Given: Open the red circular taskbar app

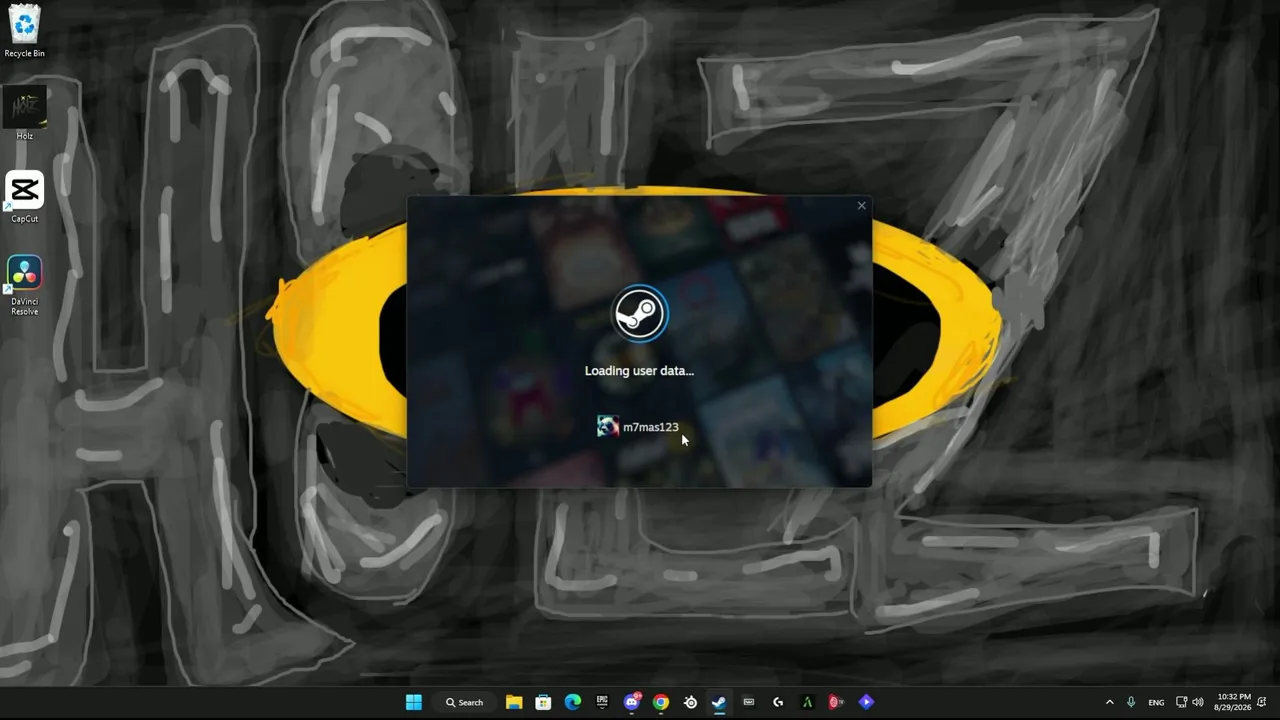Looking at the screenshot, I should (836, 702).
